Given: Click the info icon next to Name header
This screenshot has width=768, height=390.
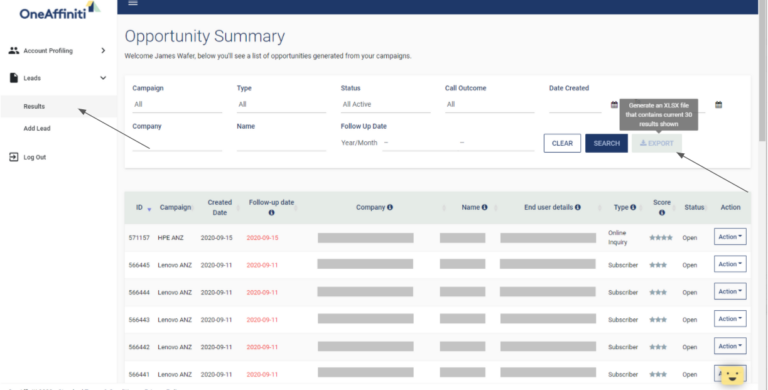Looking at the screenshot, I should tap(484, 207).
